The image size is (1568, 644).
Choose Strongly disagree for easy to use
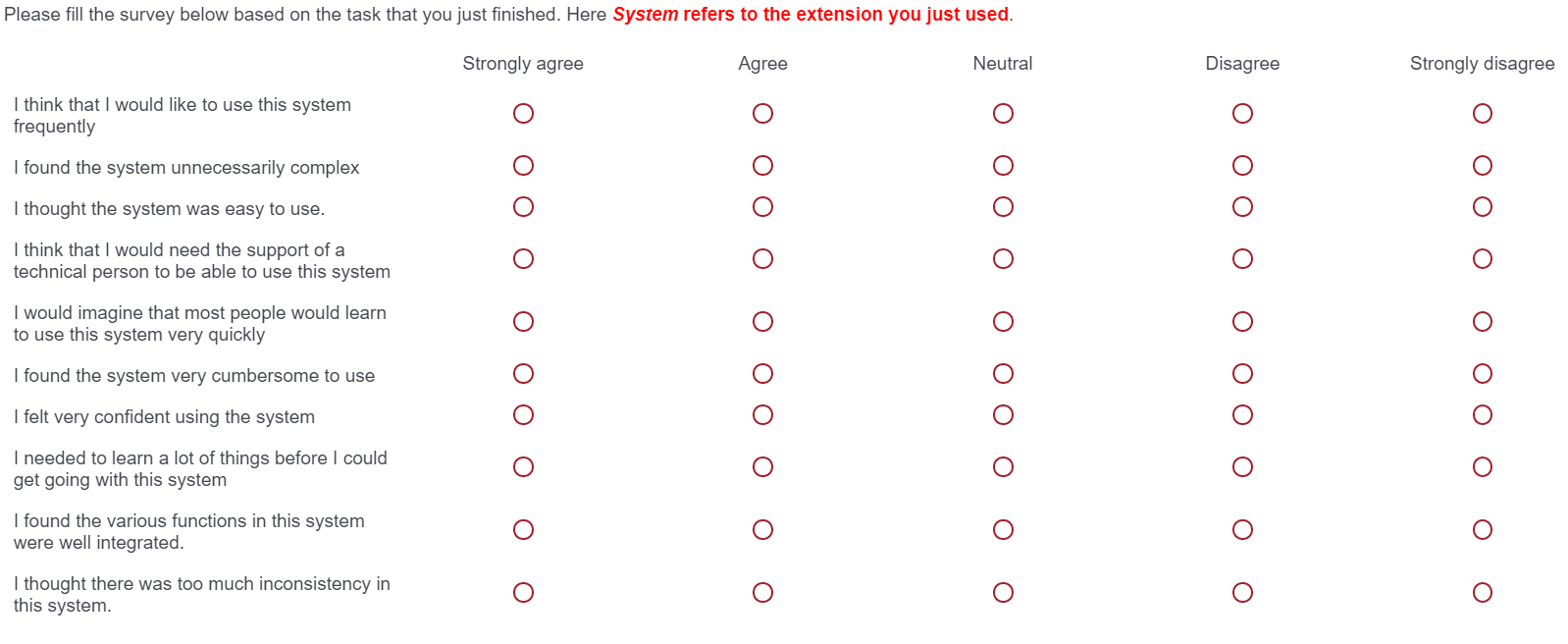click(x=1482, y=207)
